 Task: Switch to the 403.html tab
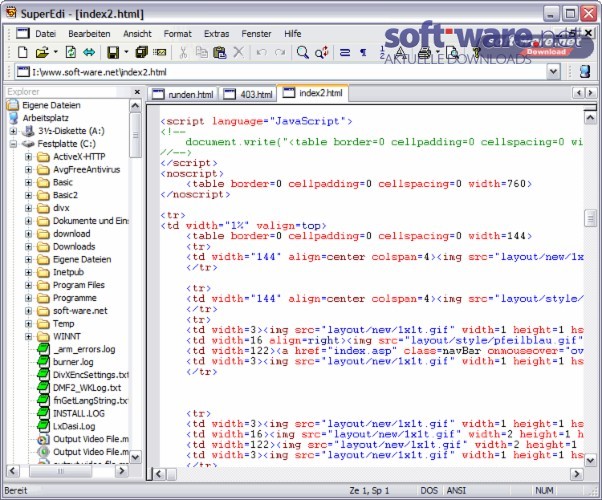point(248,94)
